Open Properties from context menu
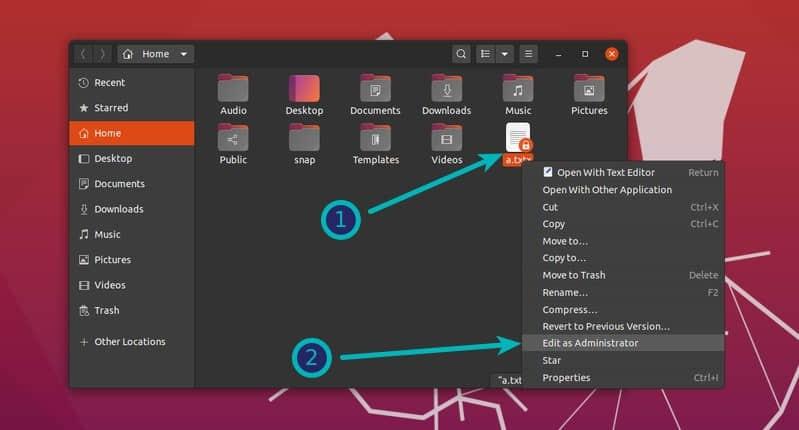This screenshot has width=799, height=430. [566, 378]
